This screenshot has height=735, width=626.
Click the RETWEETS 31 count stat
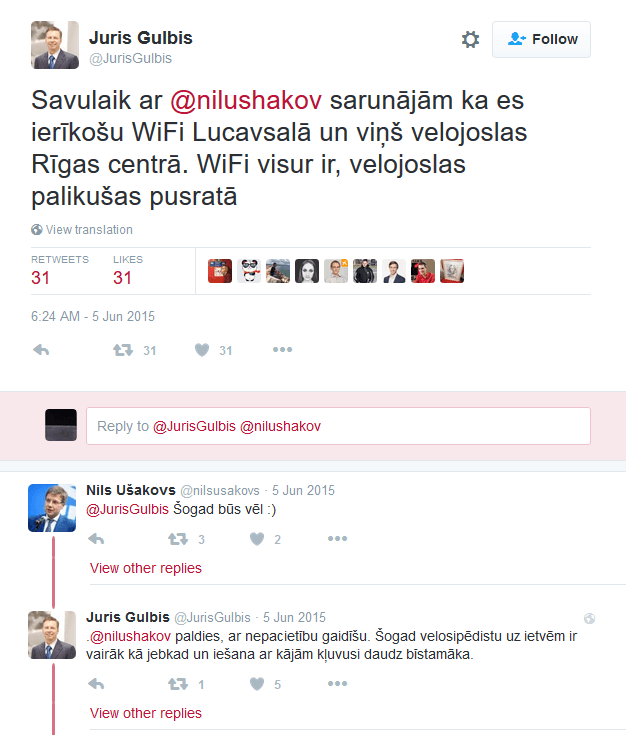(60, 270)
